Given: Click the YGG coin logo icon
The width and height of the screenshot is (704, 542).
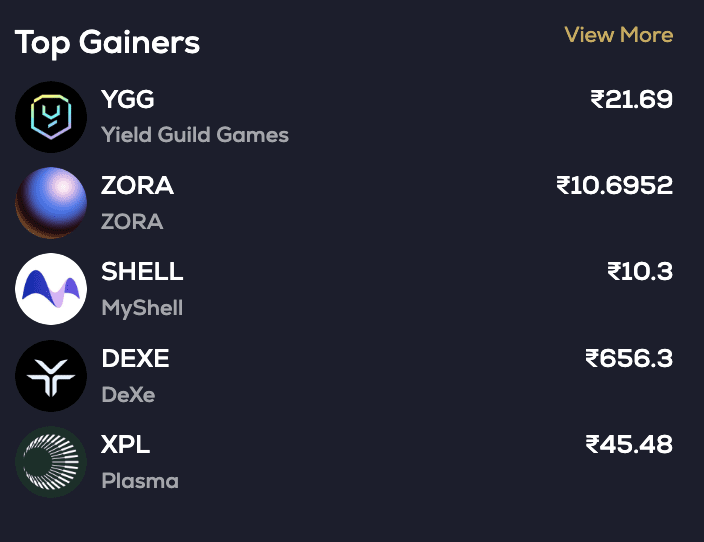Looking at the screenshot, I should (x=51, y=117).
